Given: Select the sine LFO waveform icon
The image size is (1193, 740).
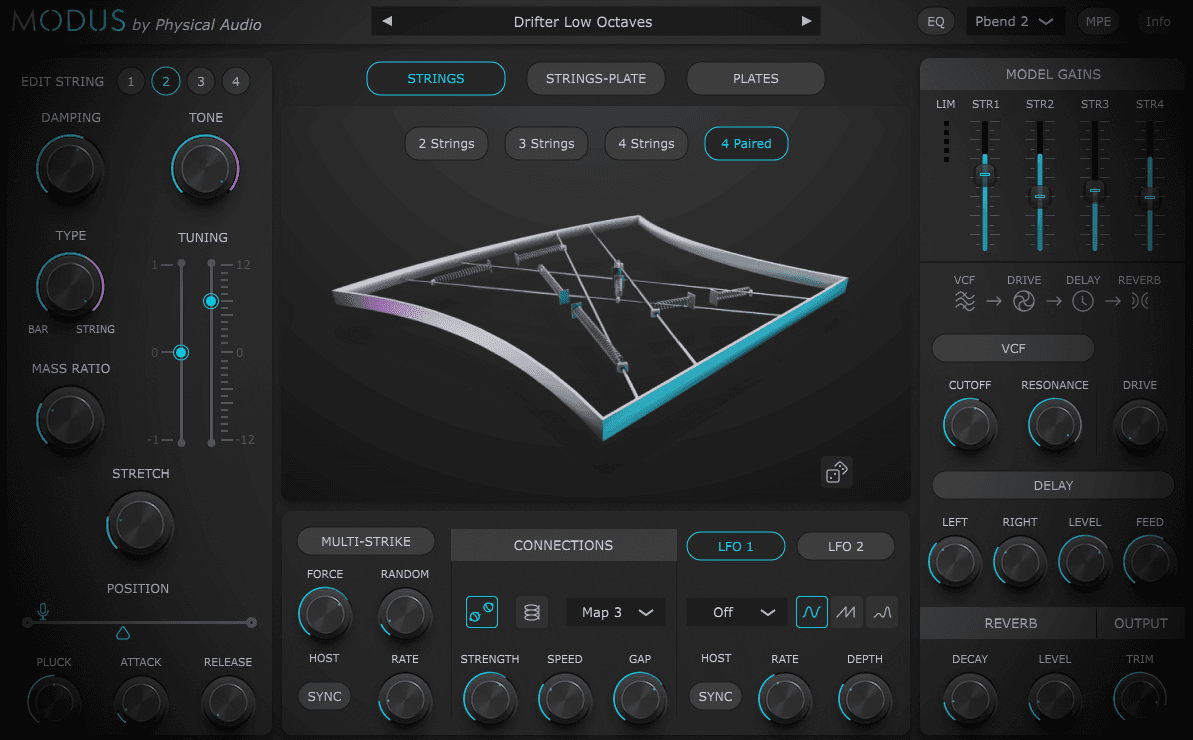Looking at the screenshot, I should tap(811, 612).
